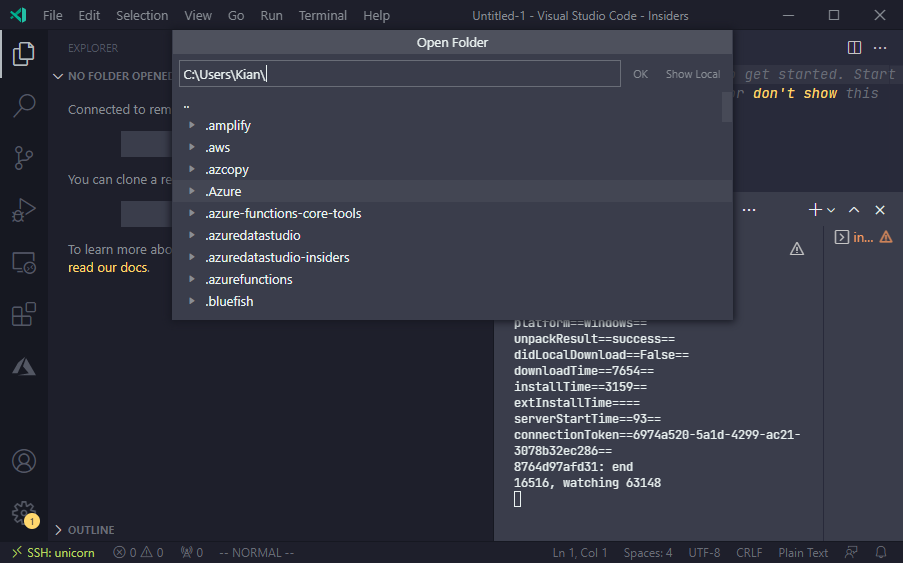The height and width of the screenshot is (563, 903).
Task: Open the feedback icon in status bar
Action: 851,553
